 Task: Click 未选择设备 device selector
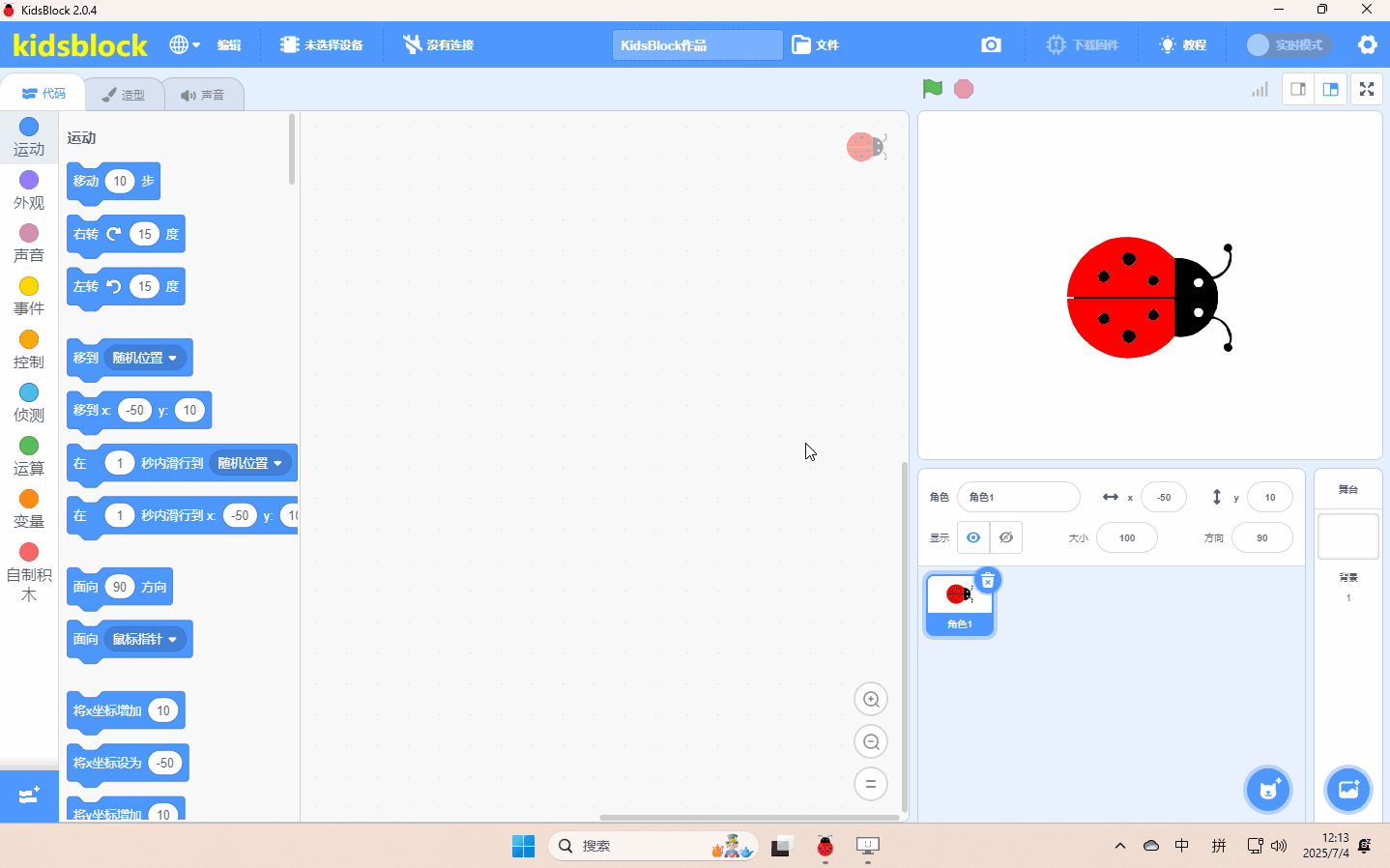pos(322,45)
